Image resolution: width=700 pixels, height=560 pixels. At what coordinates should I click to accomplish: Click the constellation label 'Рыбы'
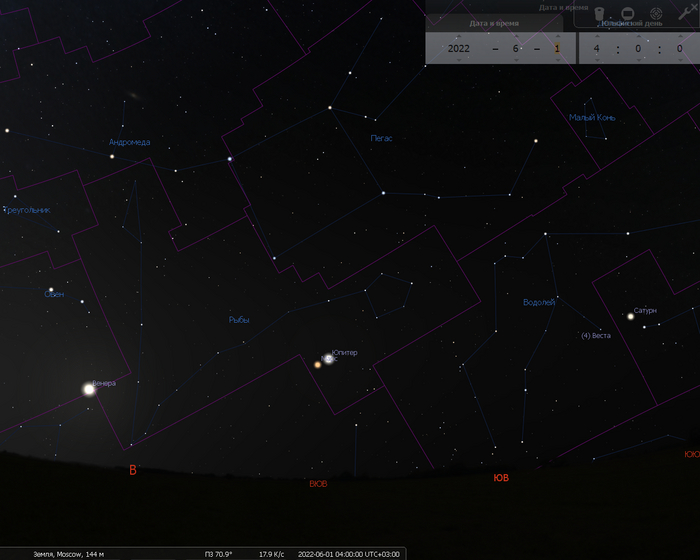pos(239,320)
